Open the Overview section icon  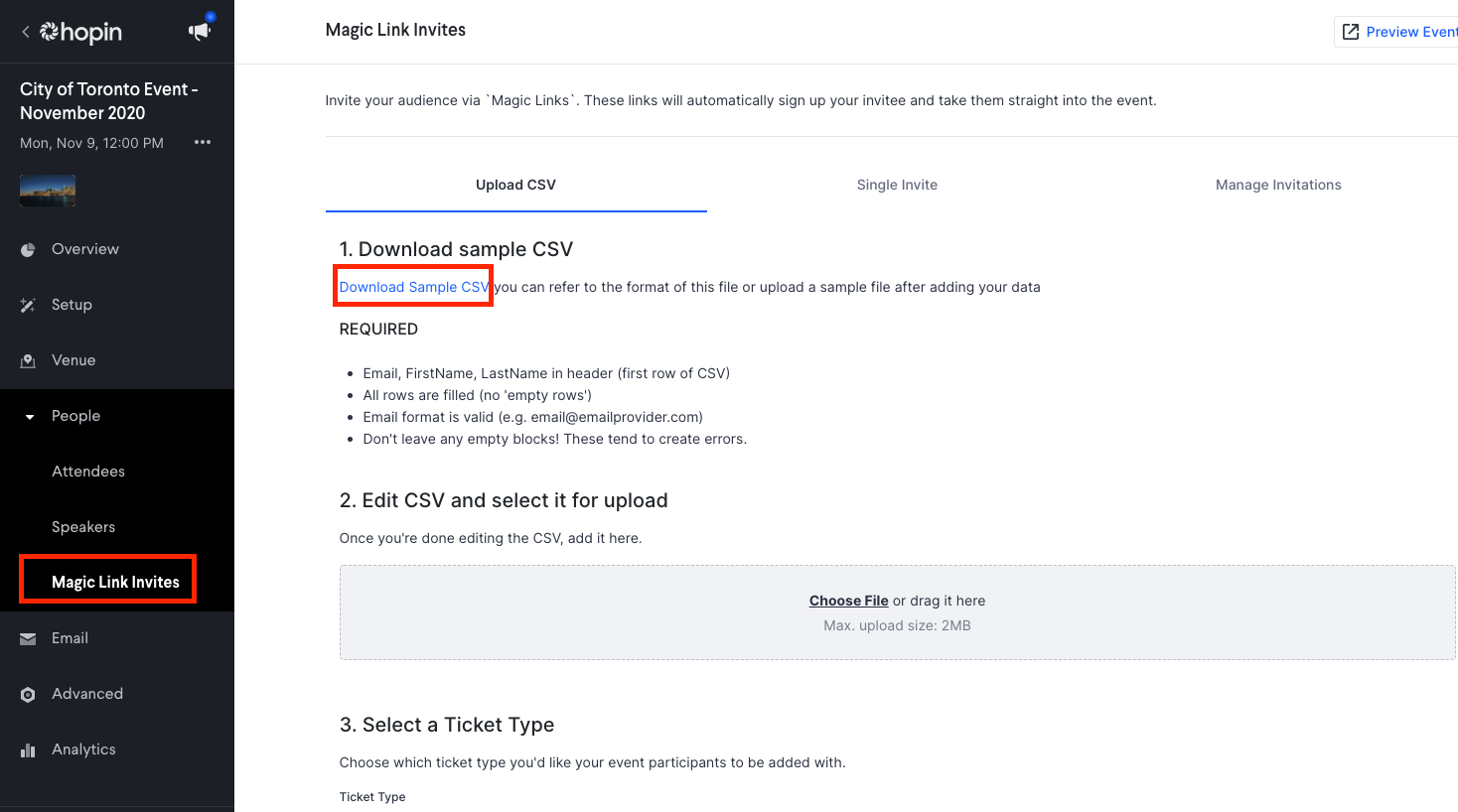pyautogui.click(x=29, y=249)
